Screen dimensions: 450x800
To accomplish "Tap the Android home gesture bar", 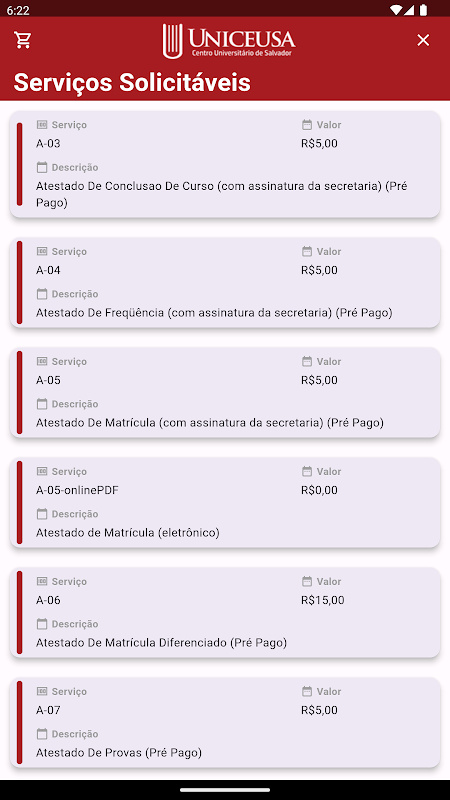I will (225, 790).
